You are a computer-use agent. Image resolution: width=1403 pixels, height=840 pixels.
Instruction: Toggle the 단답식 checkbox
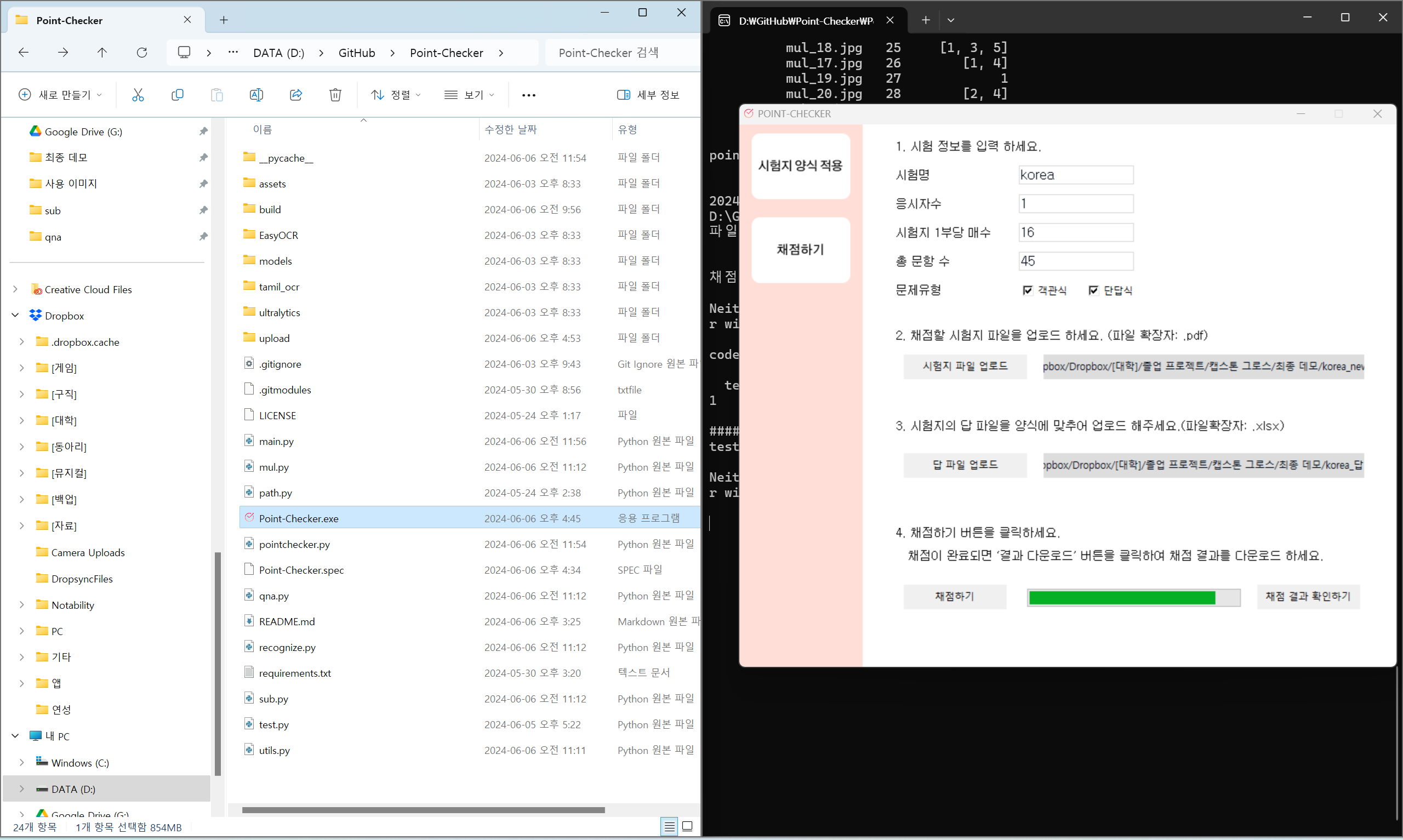point(1093,290)
